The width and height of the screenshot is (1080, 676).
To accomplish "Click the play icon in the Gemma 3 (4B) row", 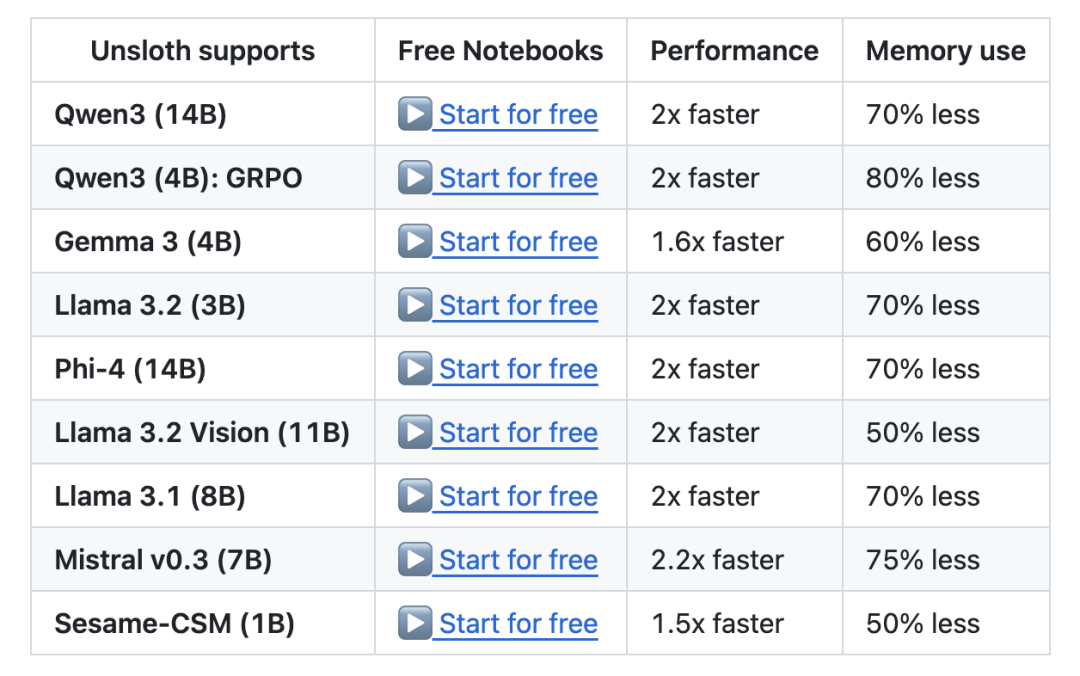I will click(x=415, y=241).
